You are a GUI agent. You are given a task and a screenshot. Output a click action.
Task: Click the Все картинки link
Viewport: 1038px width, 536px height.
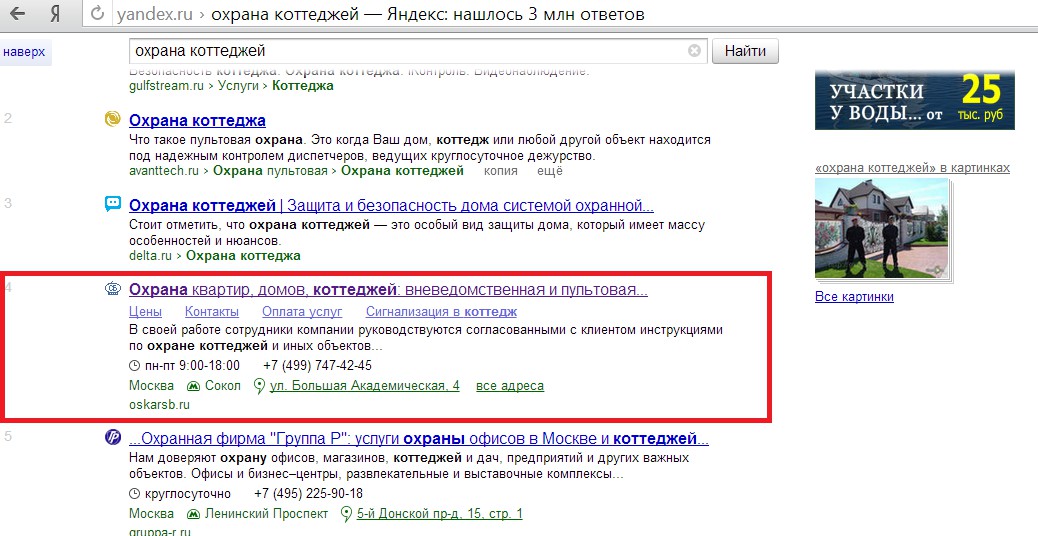(854, 297)
